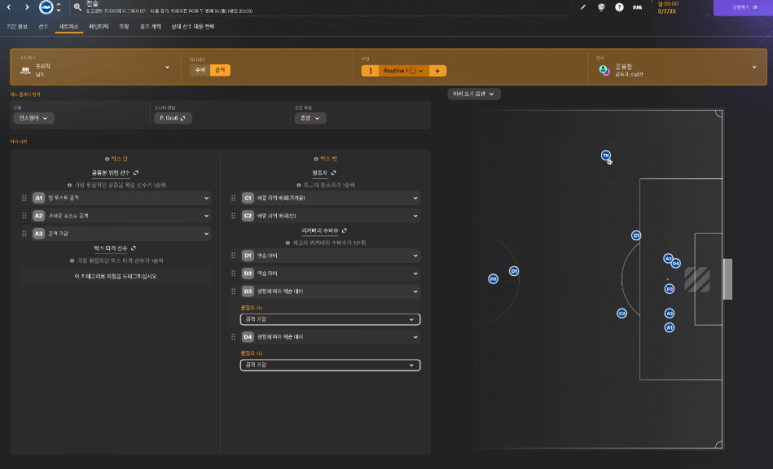
Task: Switch to the 선수 tab
Action: click(43, 27)
